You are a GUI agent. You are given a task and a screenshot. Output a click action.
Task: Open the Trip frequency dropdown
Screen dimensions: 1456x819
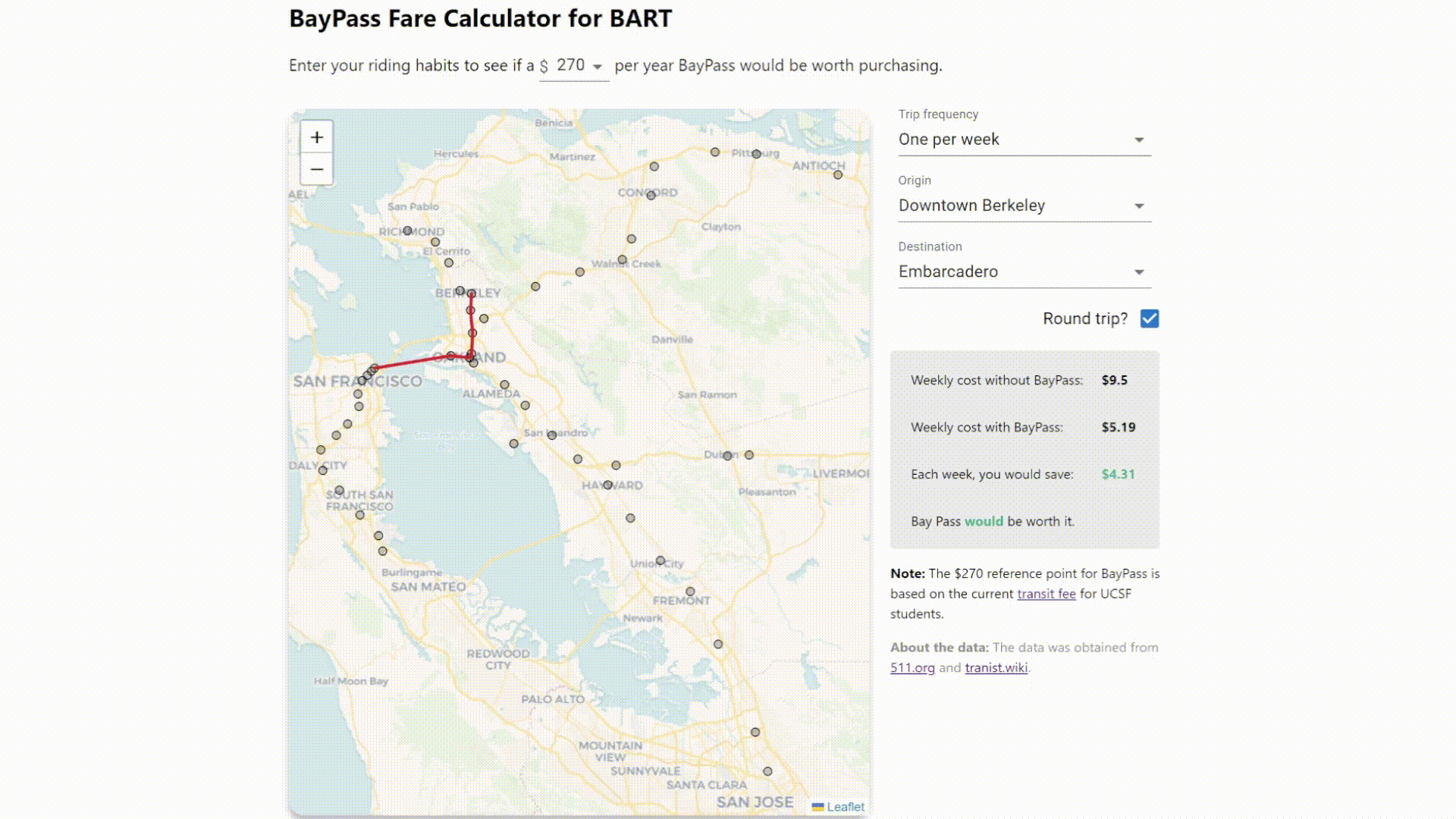[1025, 140]
